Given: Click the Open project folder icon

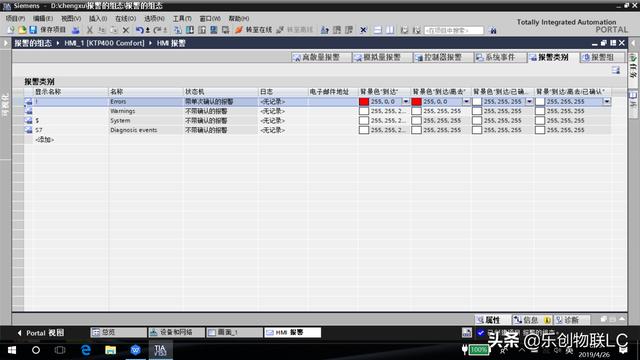Looking at the screenshot, I should 22,30.
